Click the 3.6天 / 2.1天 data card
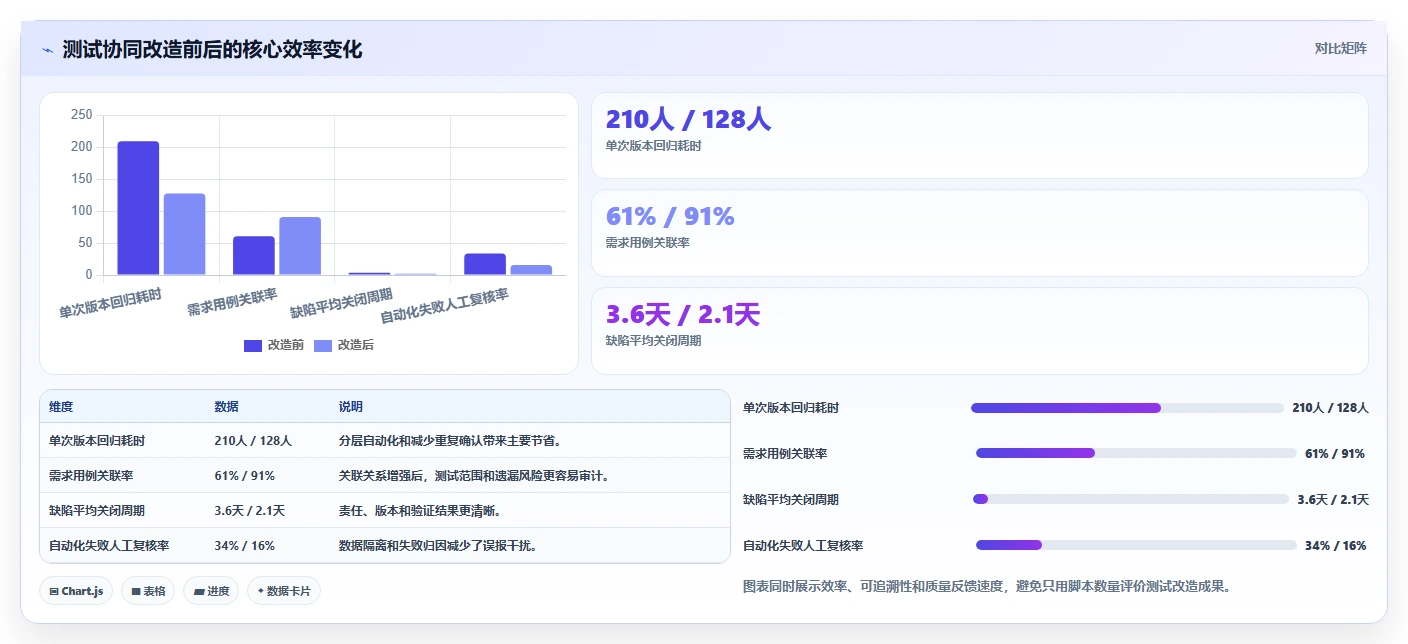This screenshot has height=644, width=1408. point(980,331)
